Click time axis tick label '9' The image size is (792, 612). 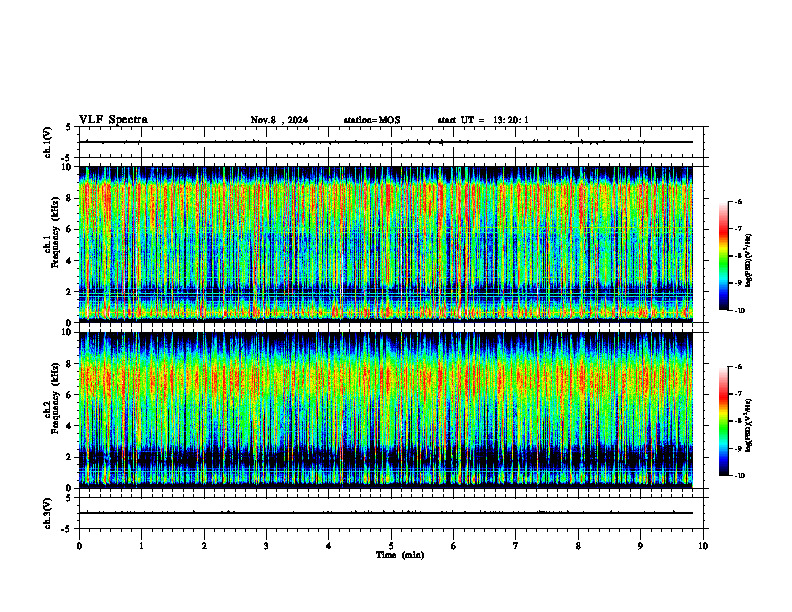640,546
